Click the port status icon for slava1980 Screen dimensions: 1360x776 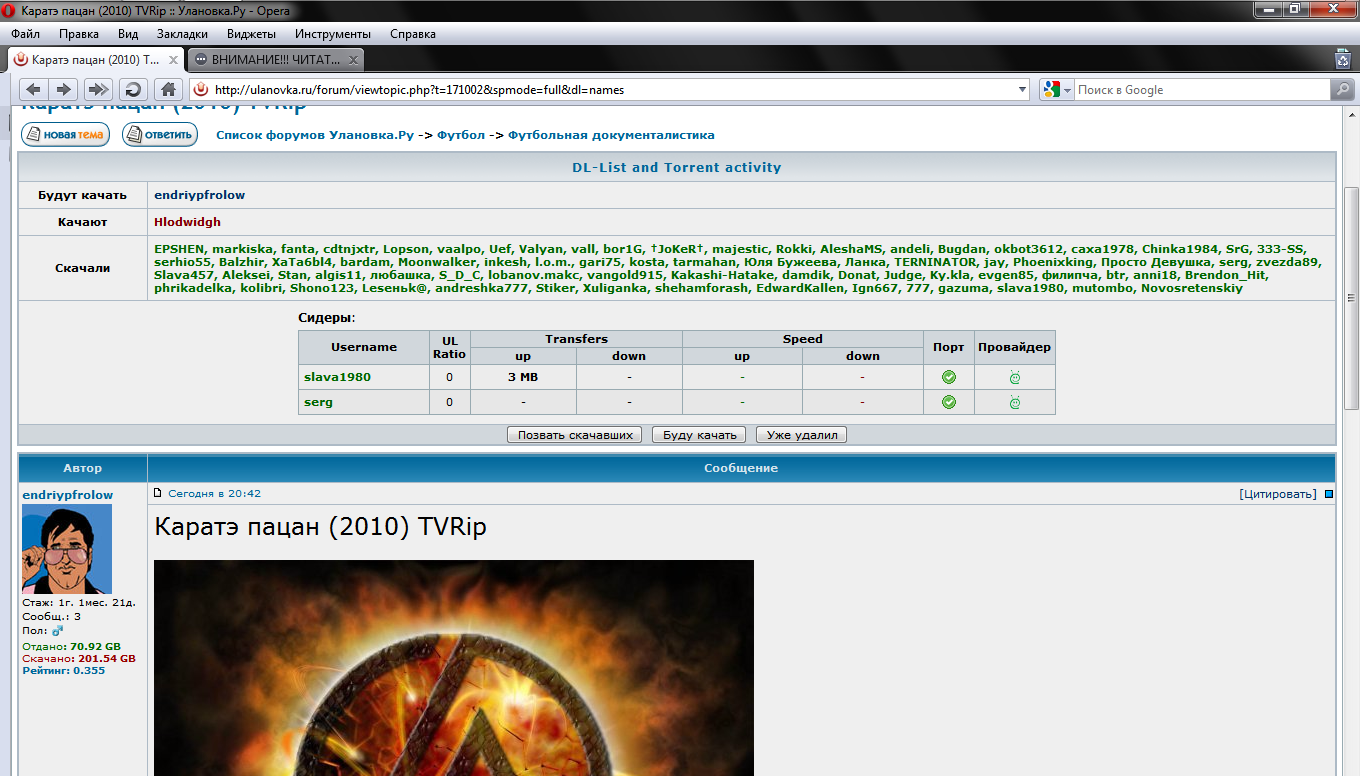tap(949, 377)
